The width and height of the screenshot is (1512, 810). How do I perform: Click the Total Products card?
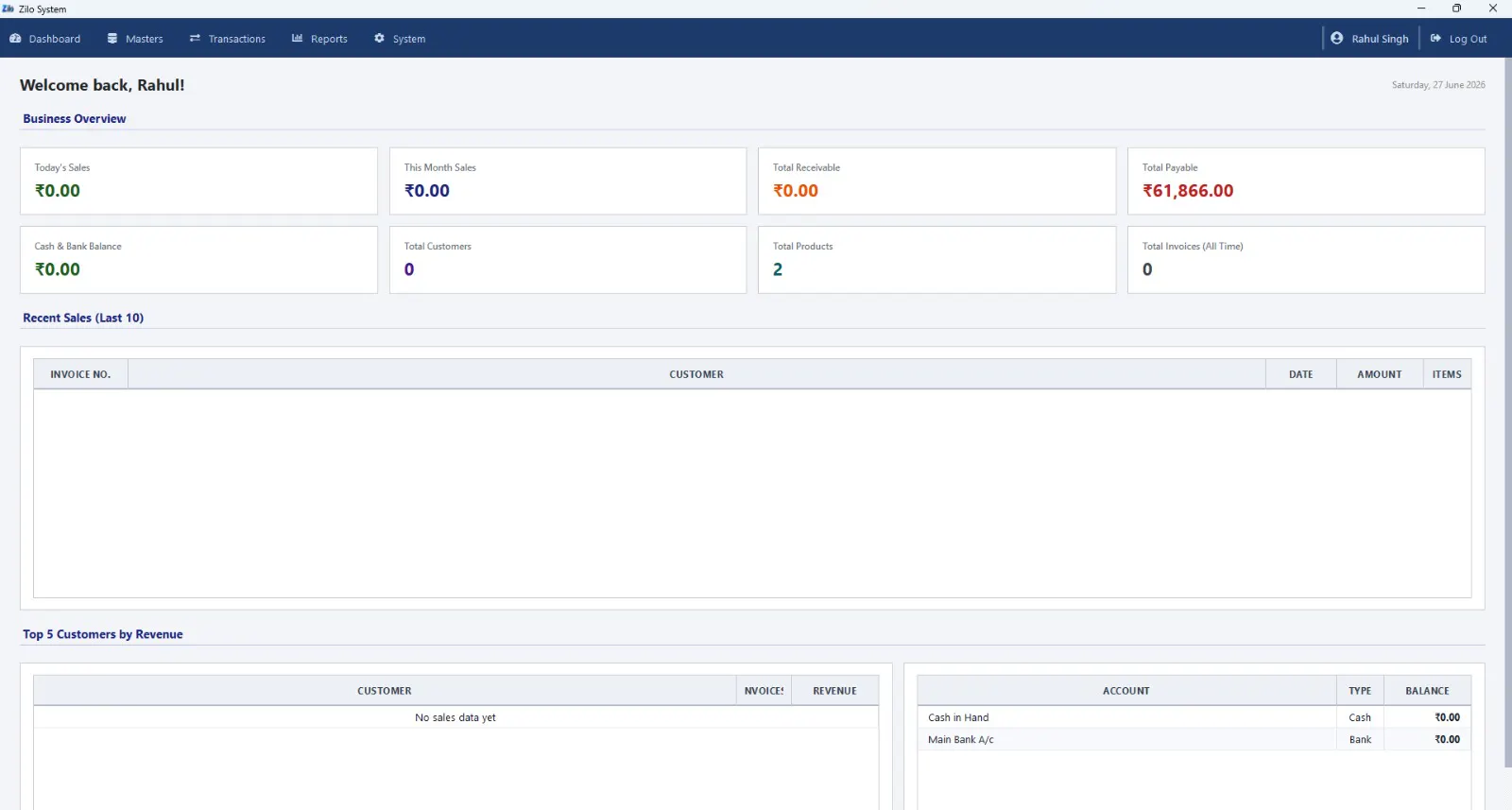[x=936, y=259]
